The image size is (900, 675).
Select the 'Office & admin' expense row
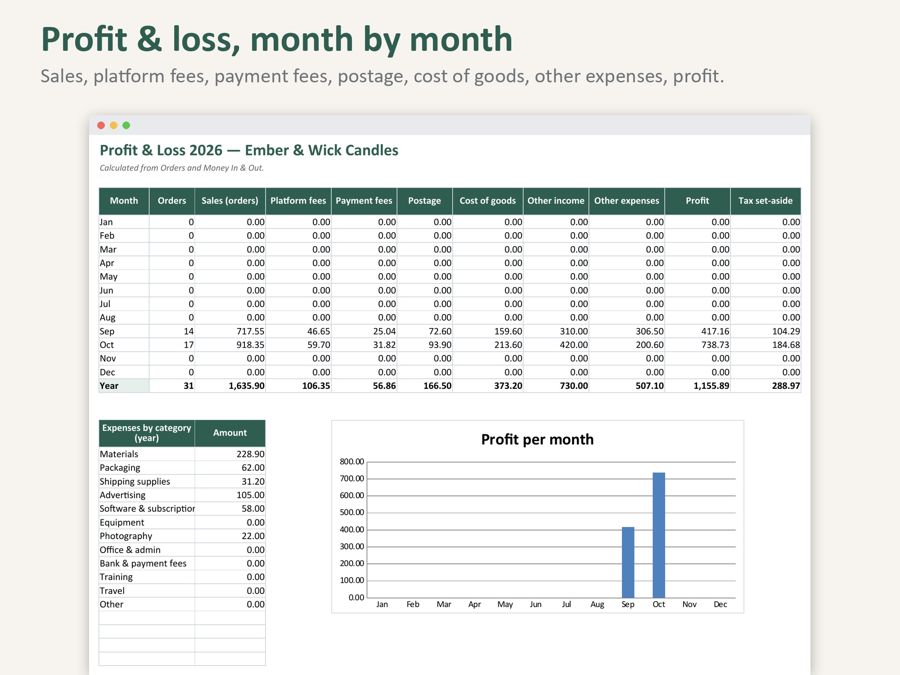click(182, 550)
